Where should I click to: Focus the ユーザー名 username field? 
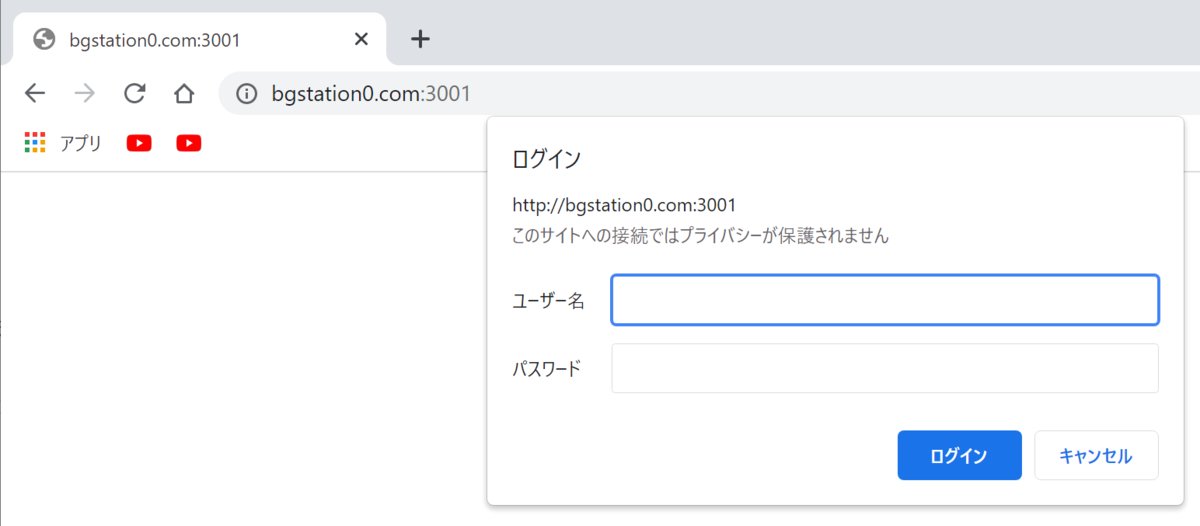pos(885,300)
